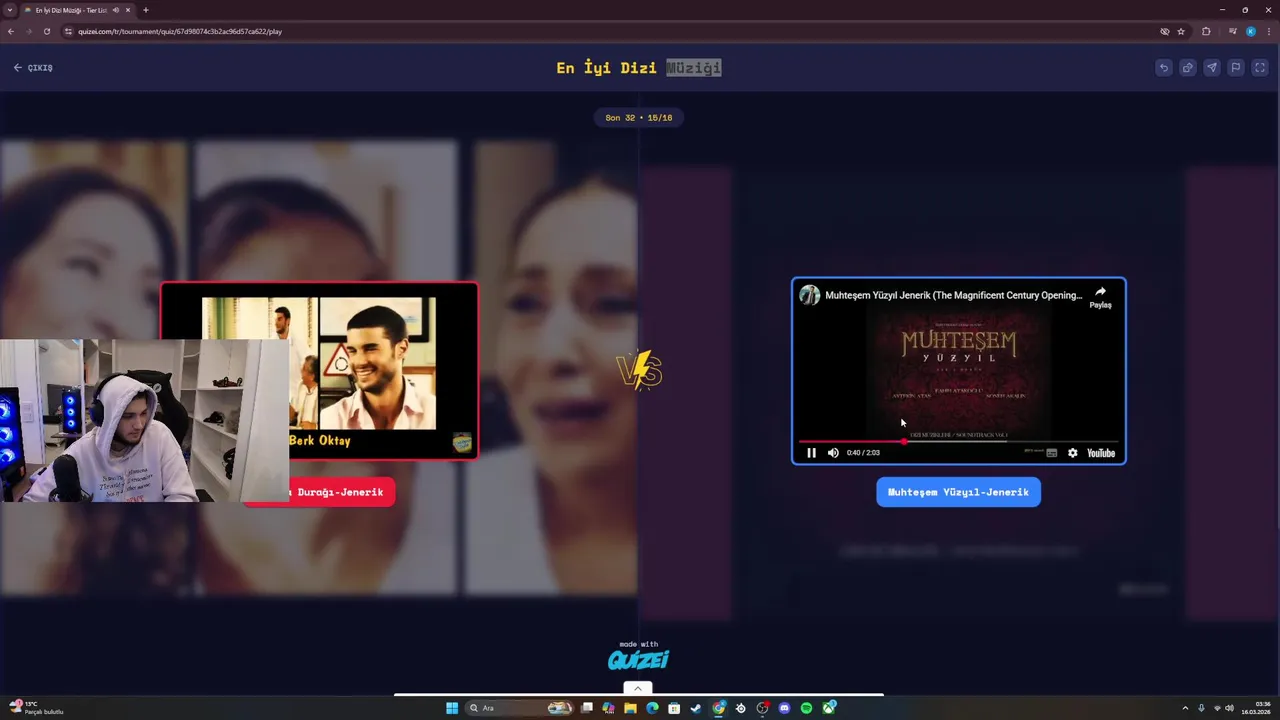
Task: Open the system volume tray icon
Action: pyautogui.click(x=1229, y=708)
